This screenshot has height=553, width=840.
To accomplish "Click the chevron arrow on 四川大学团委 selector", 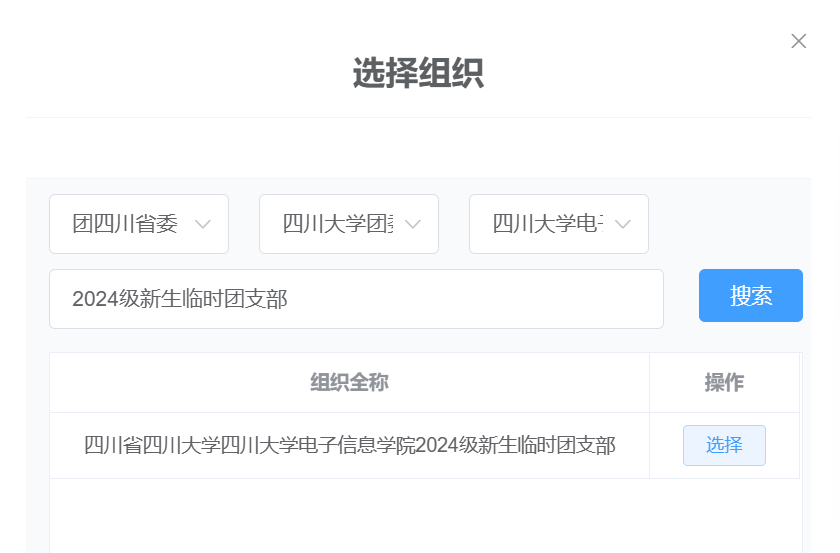I will point(413,224).
